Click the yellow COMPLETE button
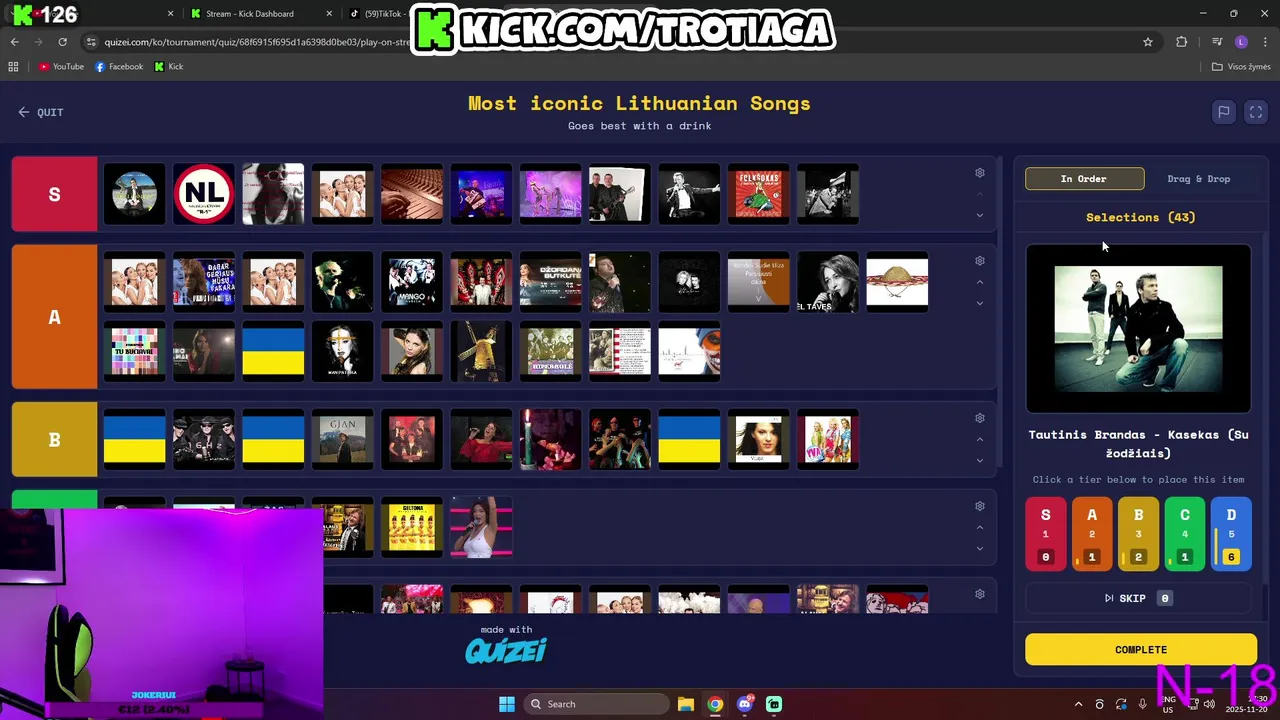 [1141, 650]
